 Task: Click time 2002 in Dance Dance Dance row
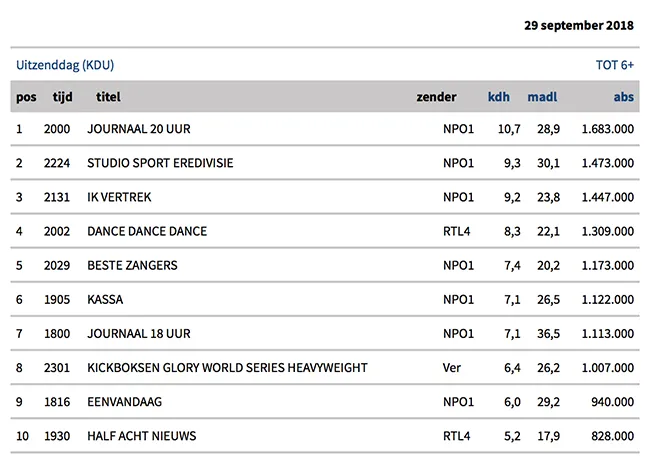[x=57, y=231]
